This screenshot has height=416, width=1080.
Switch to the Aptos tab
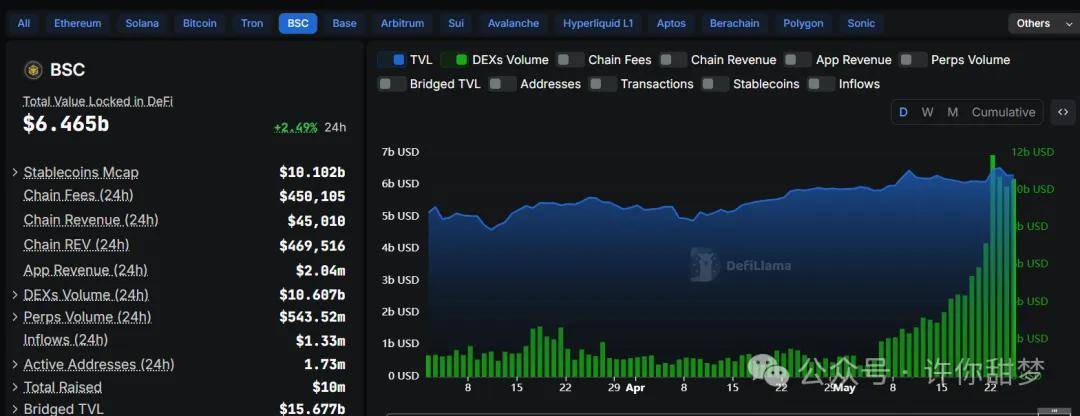672,23
